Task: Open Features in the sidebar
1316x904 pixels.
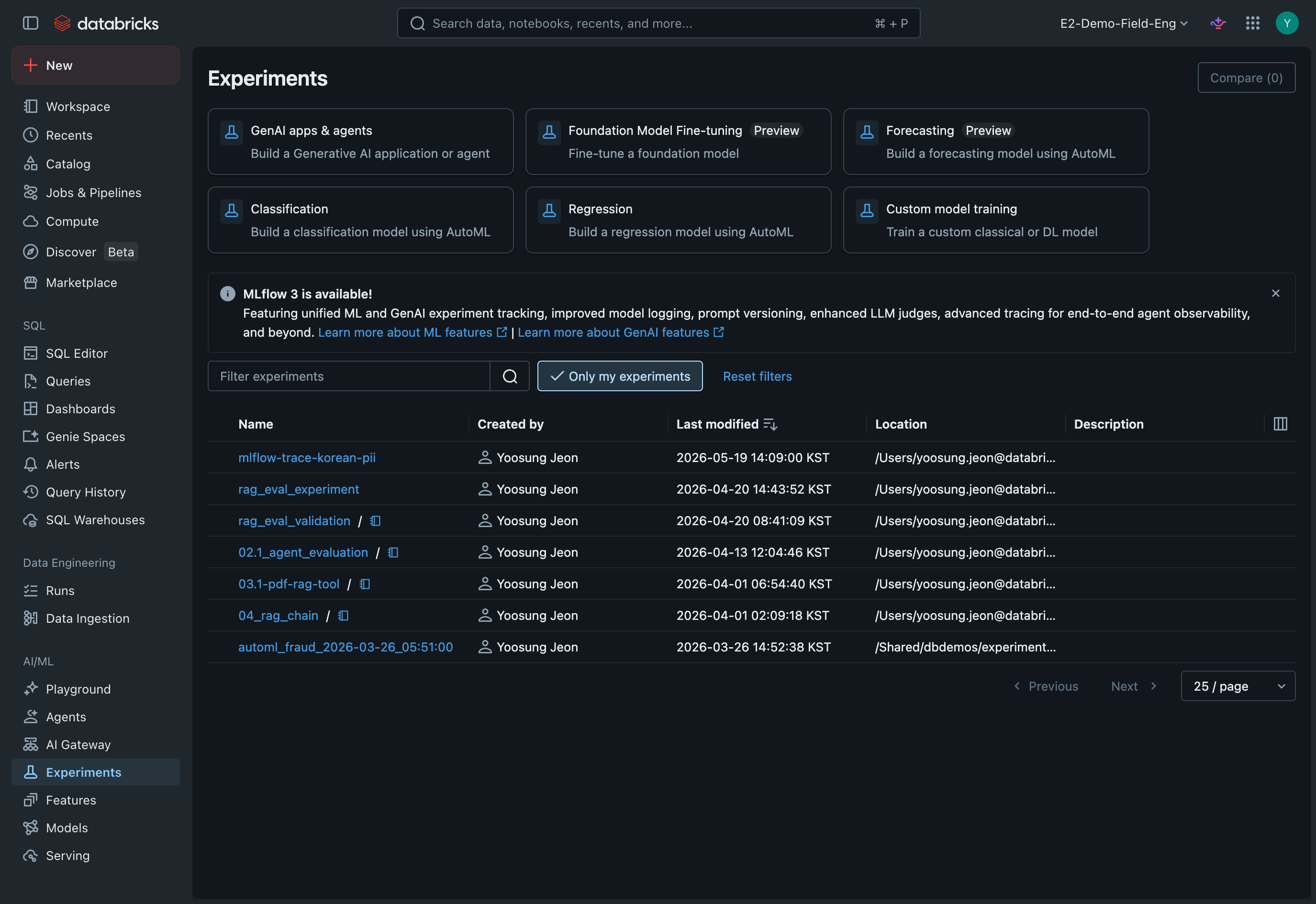Action: (95, 800)
